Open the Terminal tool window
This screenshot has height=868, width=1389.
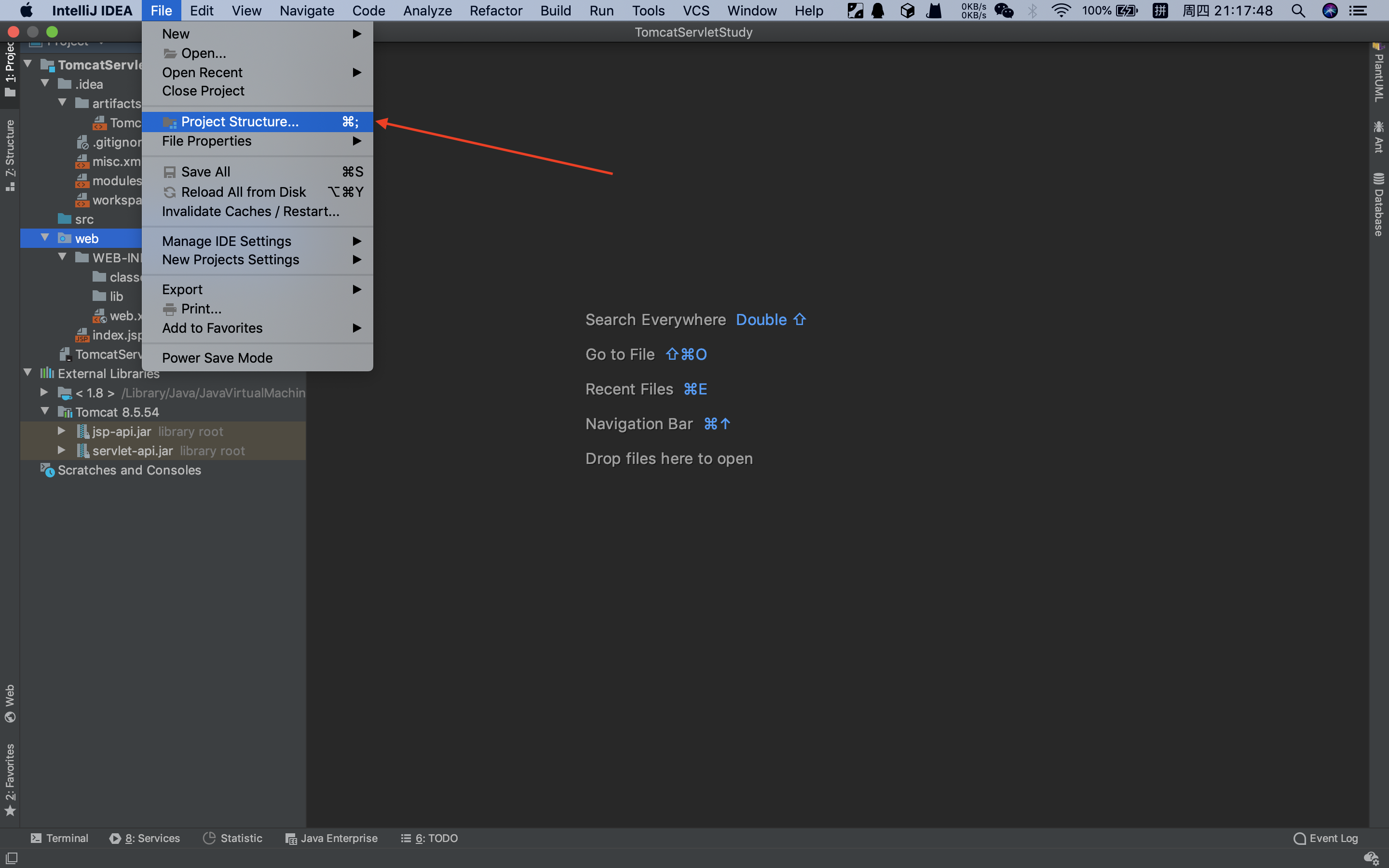[59, 838]
